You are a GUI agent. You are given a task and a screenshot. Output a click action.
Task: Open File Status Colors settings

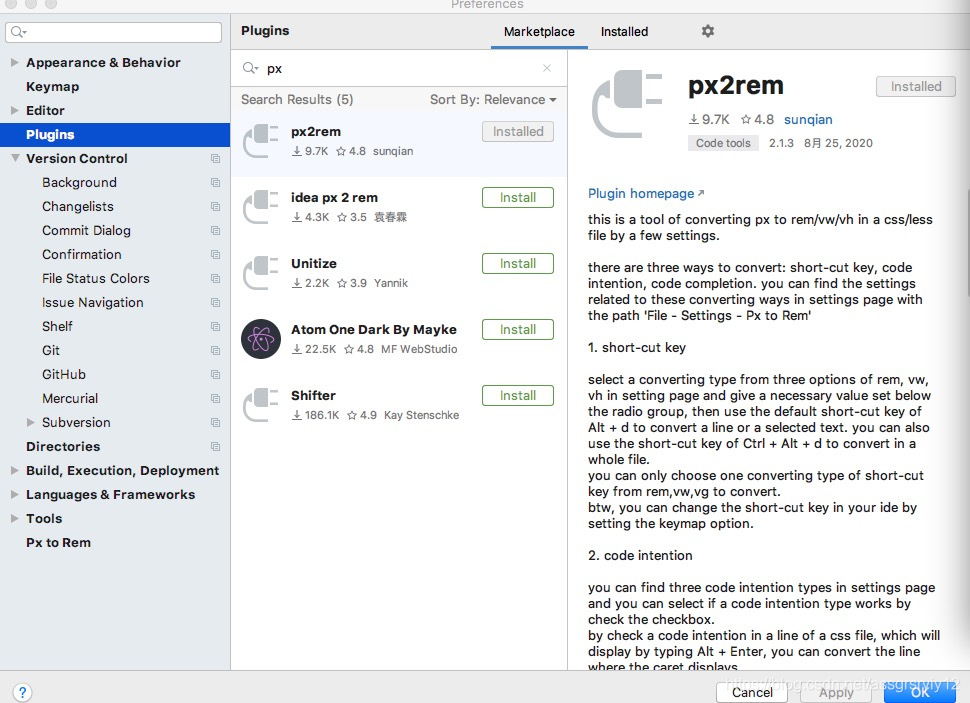(96, 278)
